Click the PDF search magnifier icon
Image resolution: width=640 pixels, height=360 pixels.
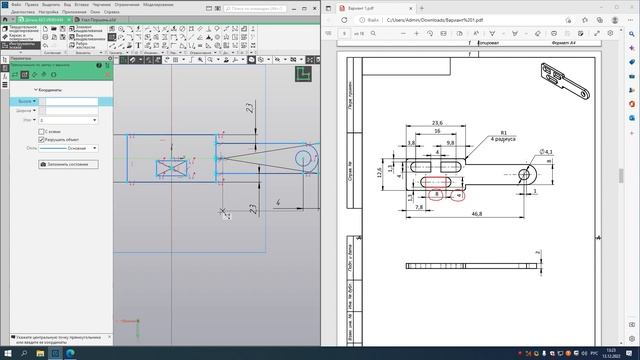[373, 33]
